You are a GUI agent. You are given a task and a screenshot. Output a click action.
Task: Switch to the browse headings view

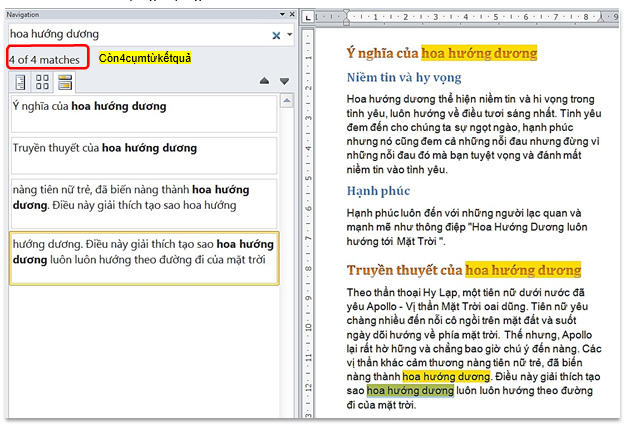click(x=20, y=81)
